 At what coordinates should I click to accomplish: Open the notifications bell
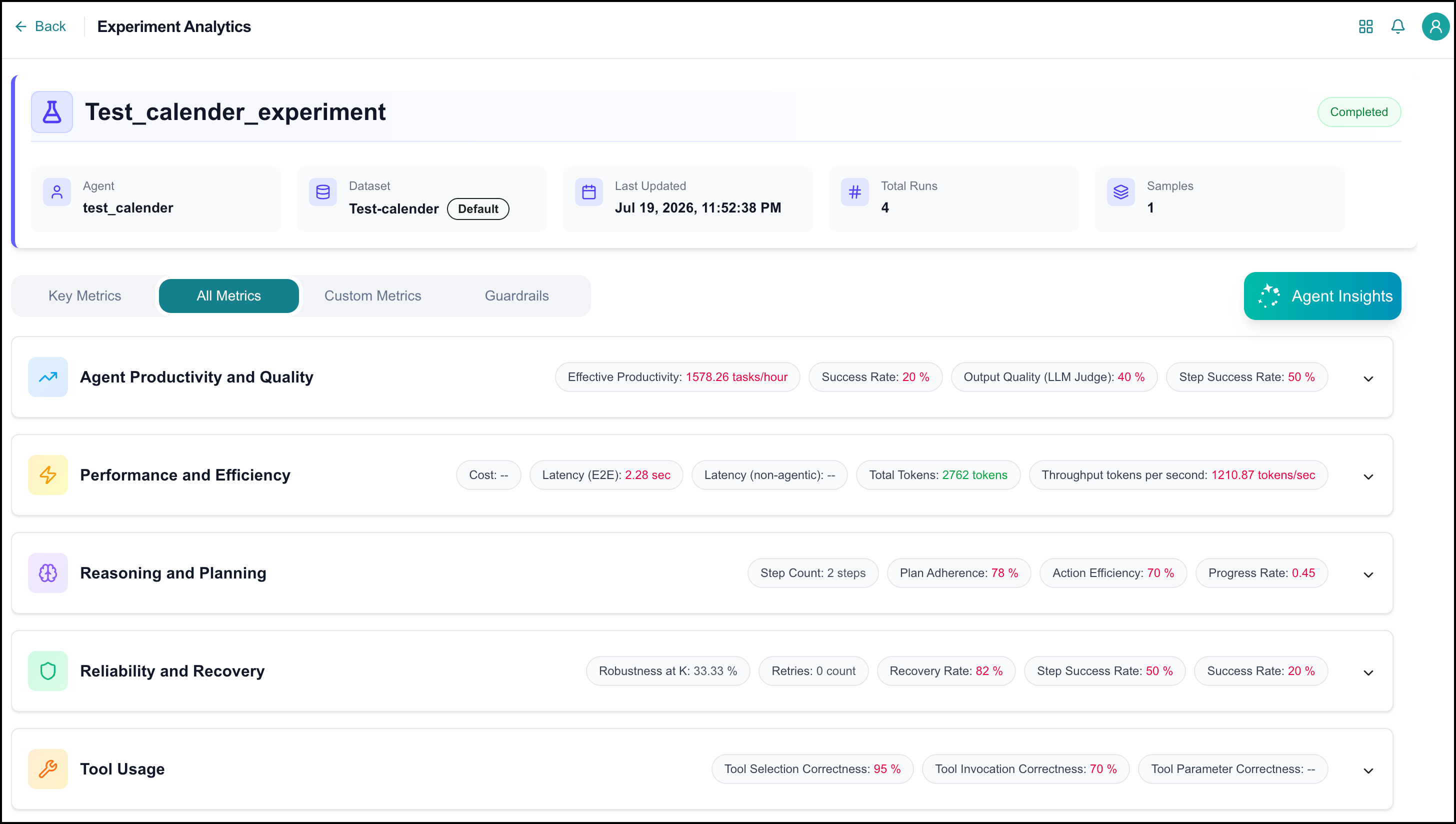tap(1397, 26)
